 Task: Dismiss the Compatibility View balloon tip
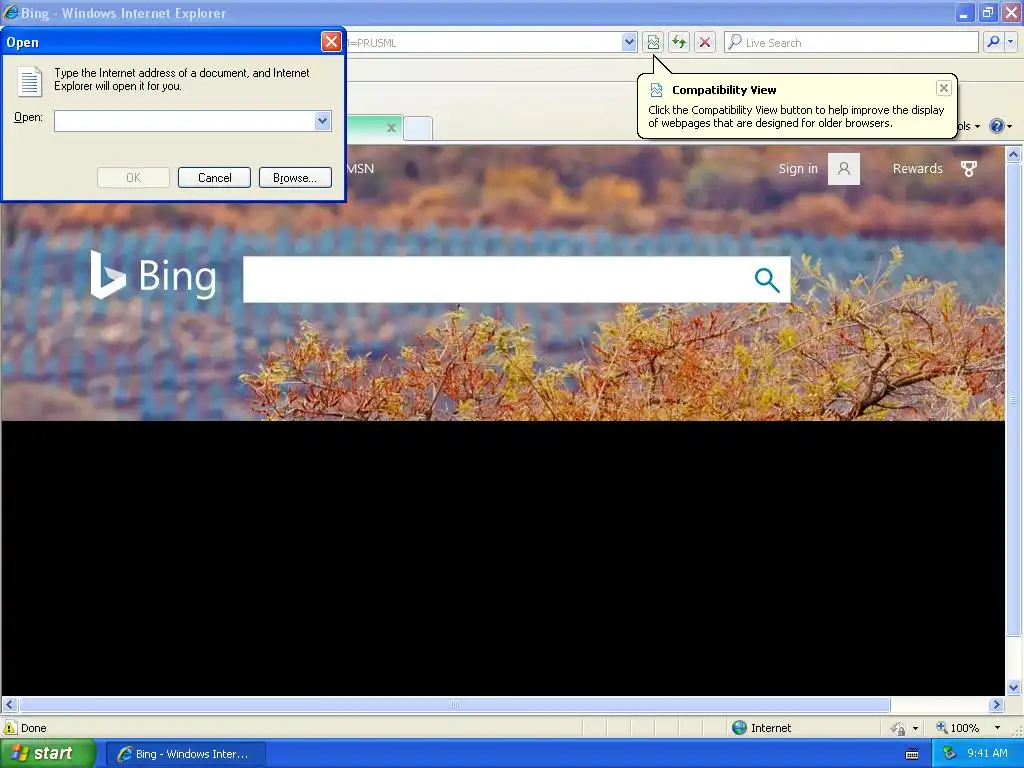pyautogui.click(x=944, y=88)
